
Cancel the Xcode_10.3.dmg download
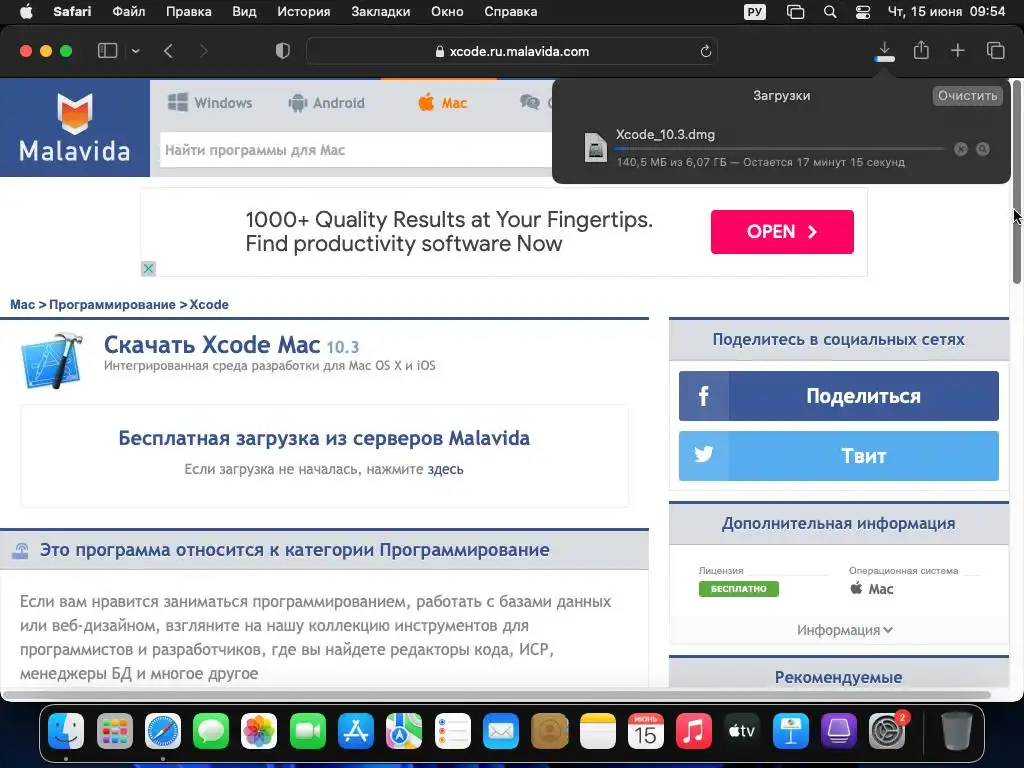pos(960,149)
